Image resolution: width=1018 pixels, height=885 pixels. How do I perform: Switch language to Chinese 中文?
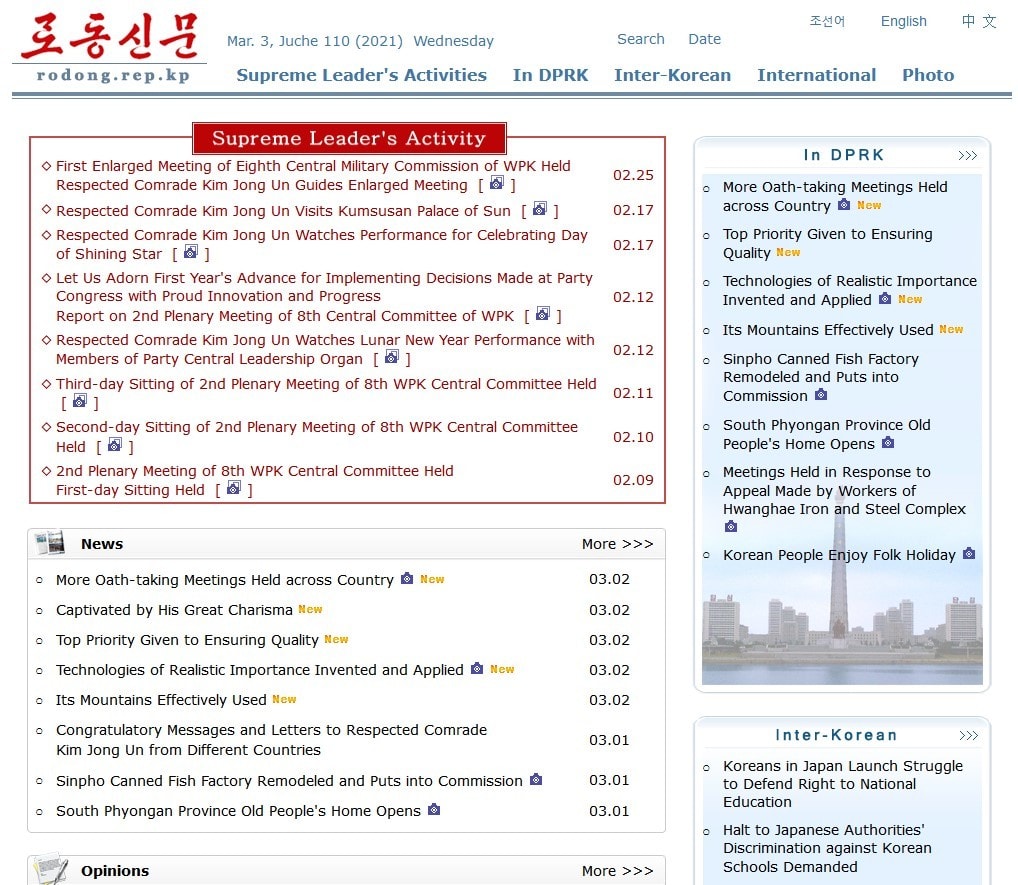(x=979, y=21)
